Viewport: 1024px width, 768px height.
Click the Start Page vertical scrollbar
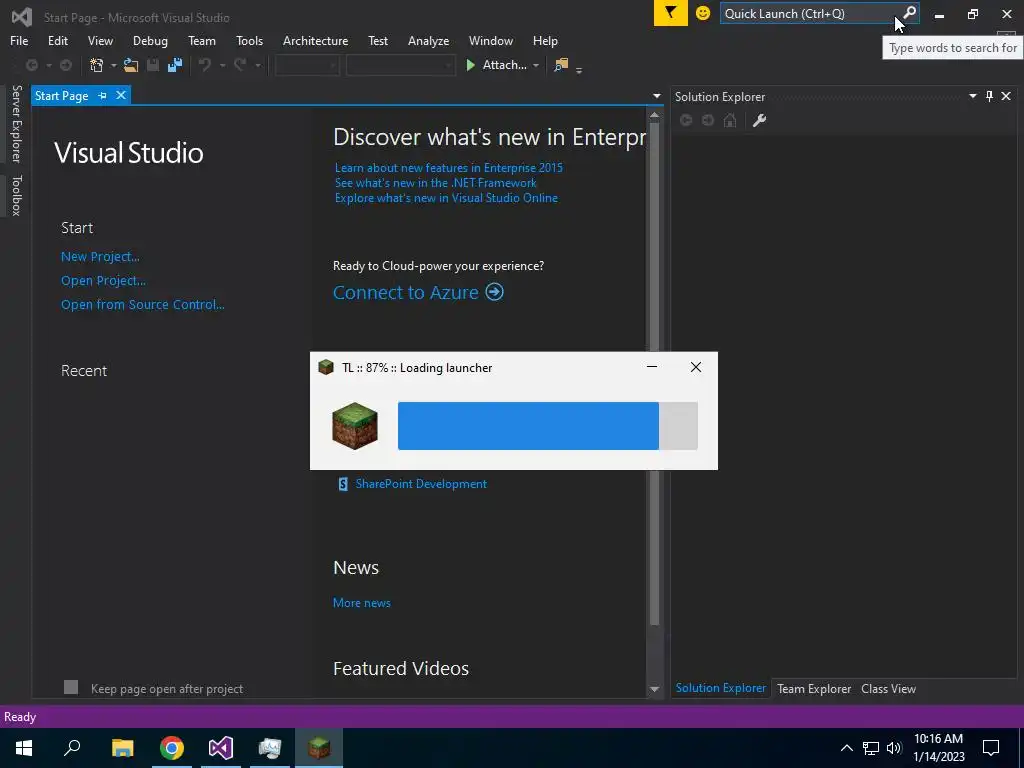tap(654, 402)
